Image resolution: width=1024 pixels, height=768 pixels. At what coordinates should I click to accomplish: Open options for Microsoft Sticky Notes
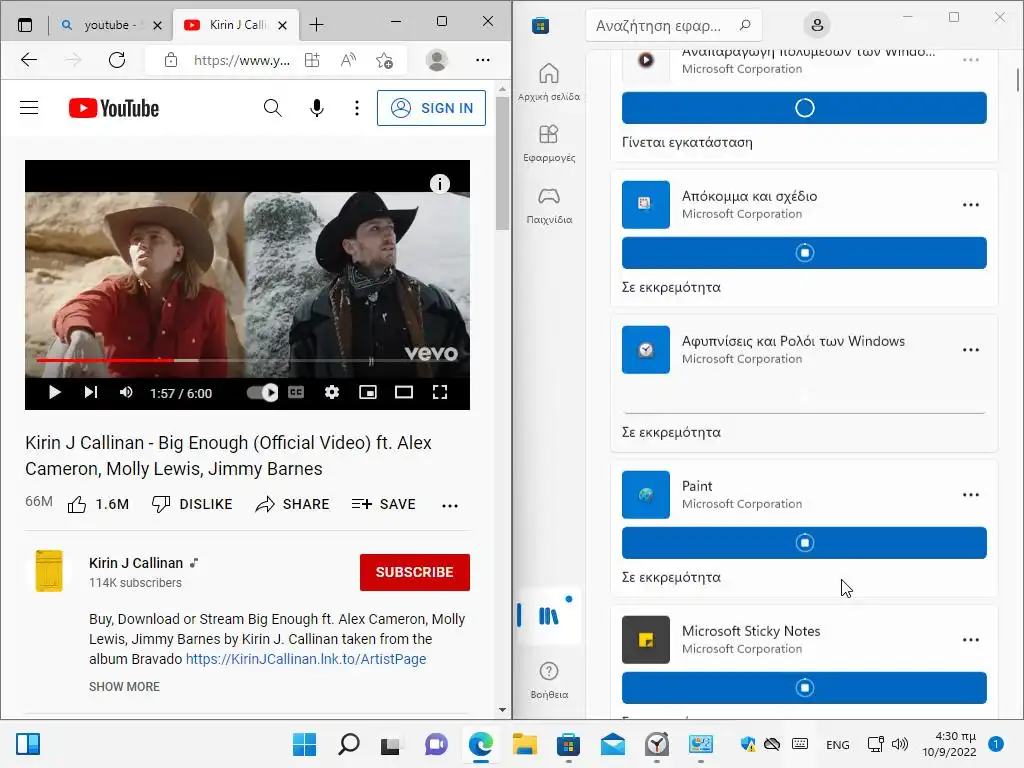(x=970, y=639)
